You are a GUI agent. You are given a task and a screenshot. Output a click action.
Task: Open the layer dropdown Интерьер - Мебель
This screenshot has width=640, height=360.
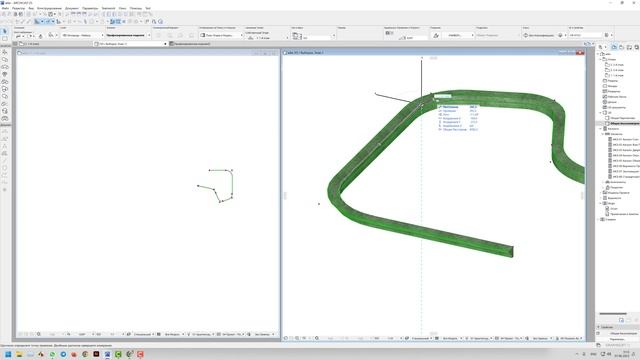click(83, 36)
